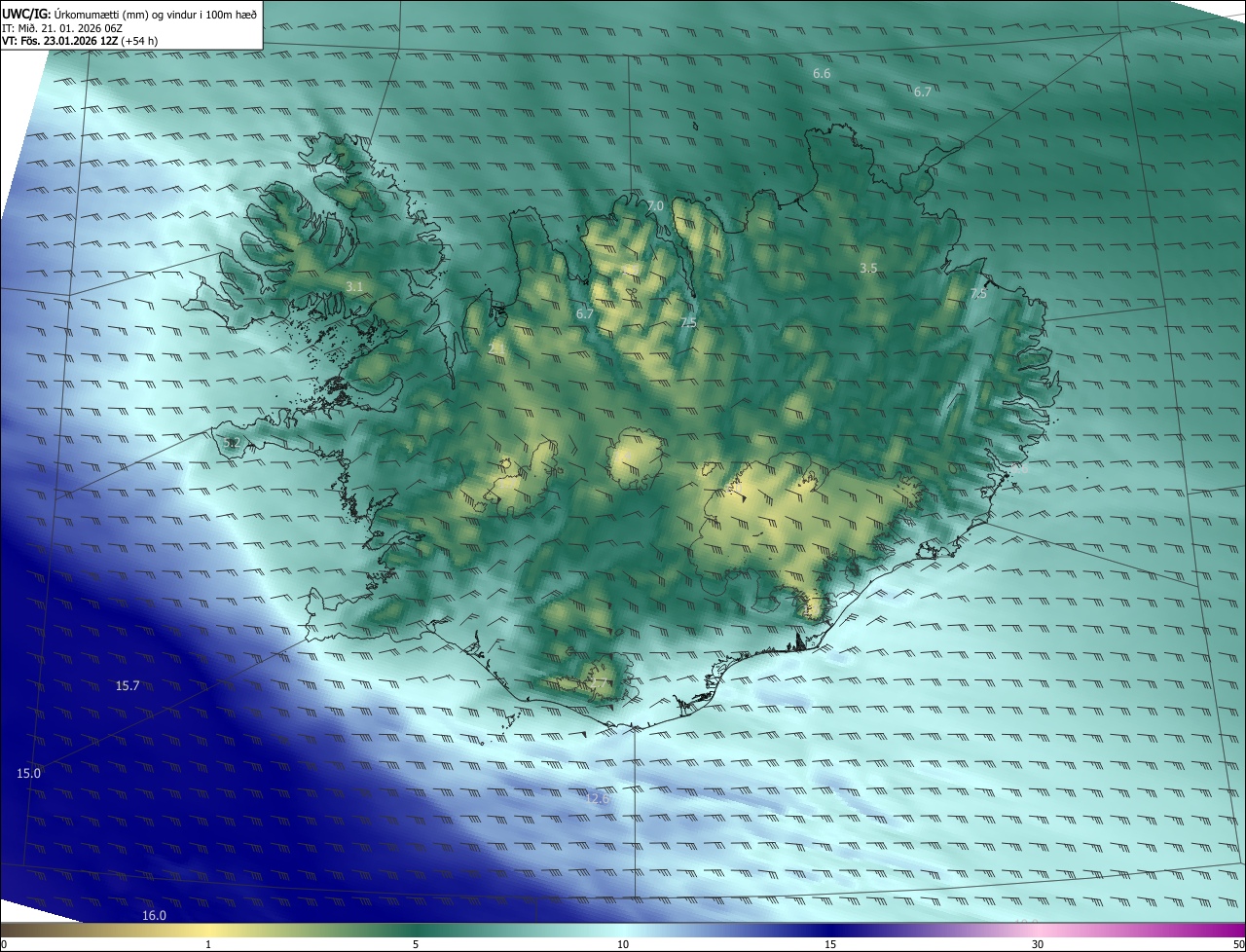Click the '6.7' value label next to 6.6
The image size is (1246, 952).
click(923, 92)
